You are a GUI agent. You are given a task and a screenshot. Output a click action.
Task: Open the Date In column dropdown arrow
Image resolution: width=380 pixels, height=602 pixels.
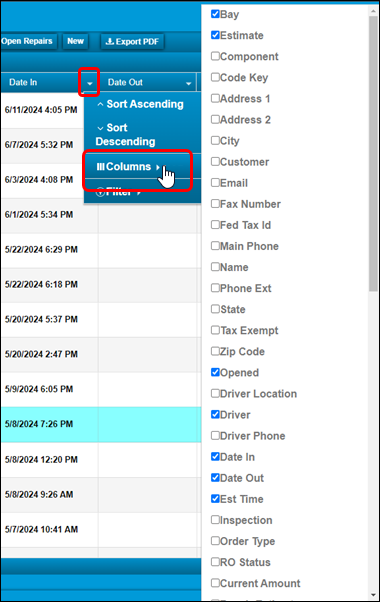pos(89,83)
